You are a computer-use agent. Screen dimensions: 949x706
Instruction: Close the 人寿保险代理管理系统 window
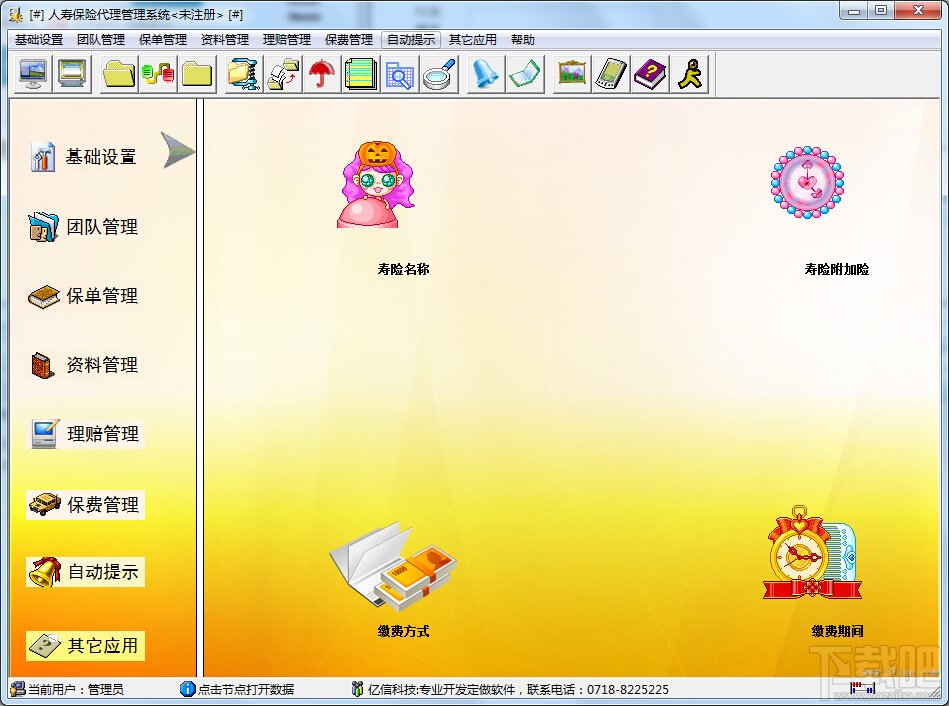[x=918, y=10]
